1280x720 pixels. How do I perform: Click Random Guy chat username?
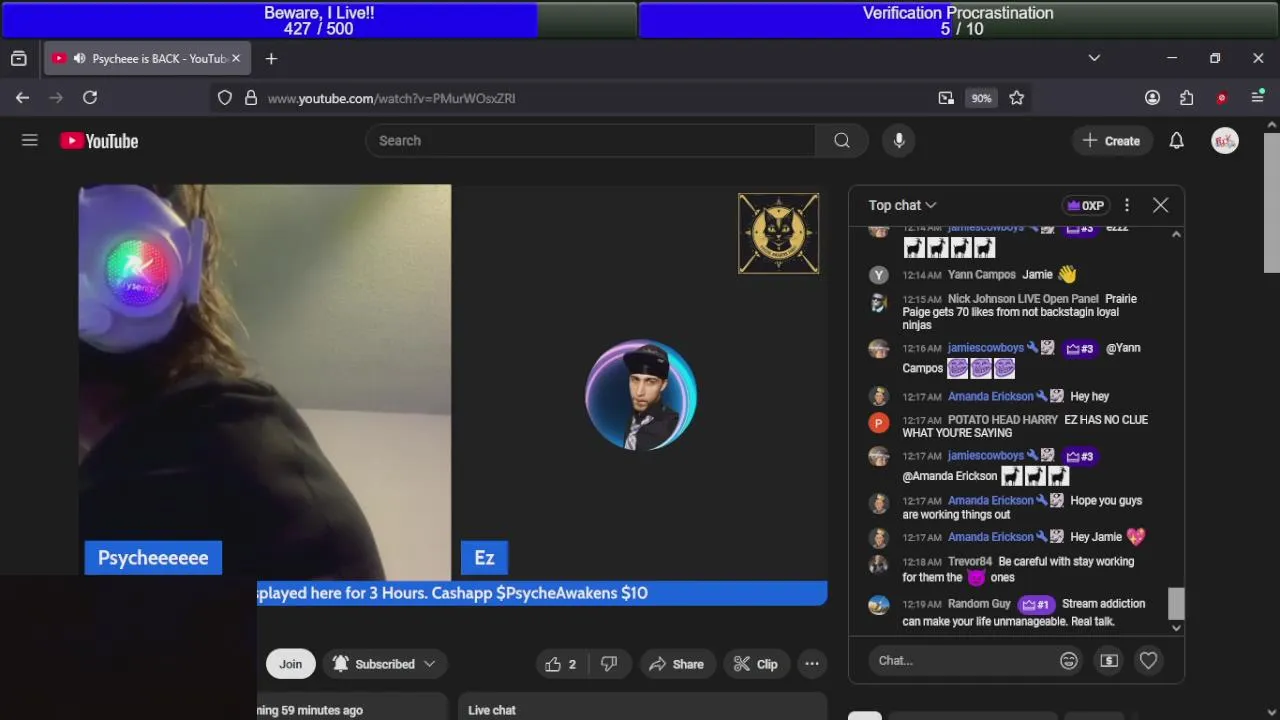[979, 604]
